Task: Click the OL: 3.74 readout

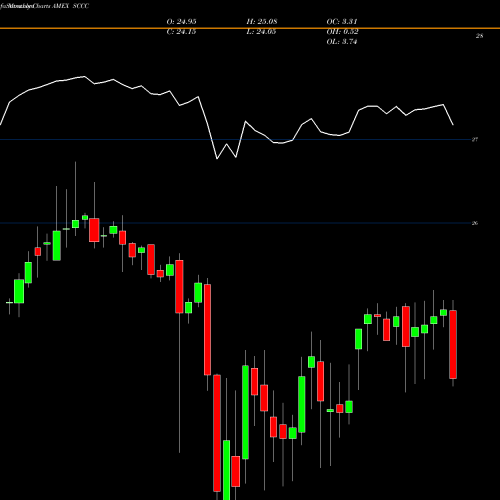Action: [x=342, y=42]
